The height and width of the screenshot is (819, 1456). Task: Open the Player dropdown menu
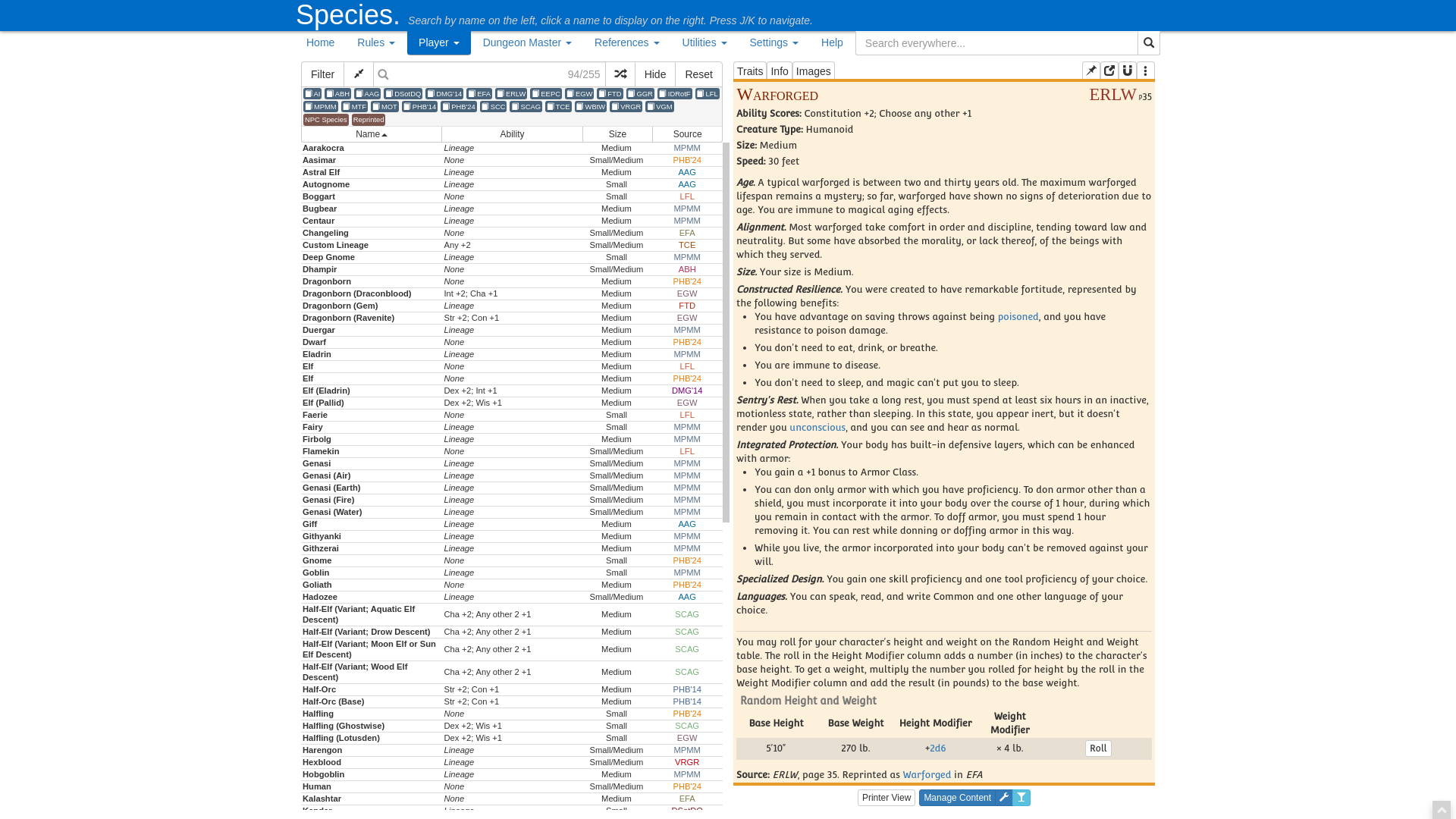[439, 42]
